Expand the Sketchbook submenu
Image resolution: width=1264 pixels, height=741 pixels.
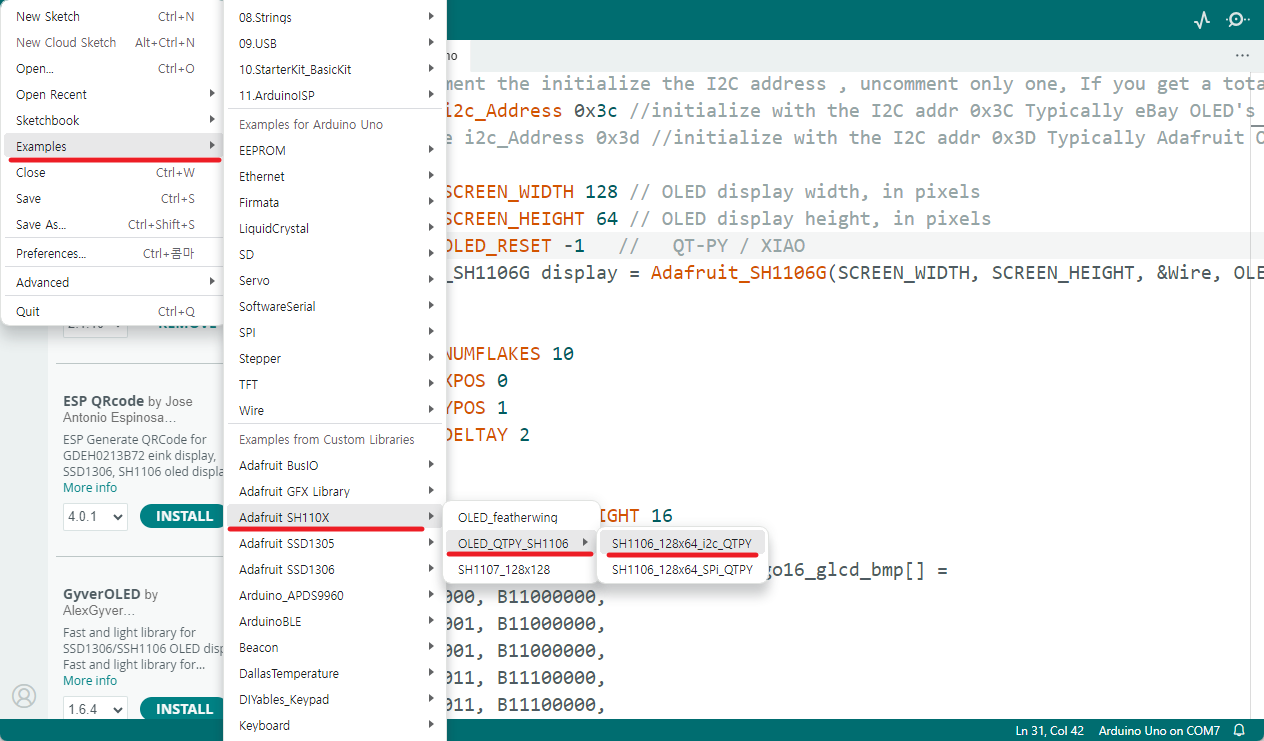coord(112,121)
